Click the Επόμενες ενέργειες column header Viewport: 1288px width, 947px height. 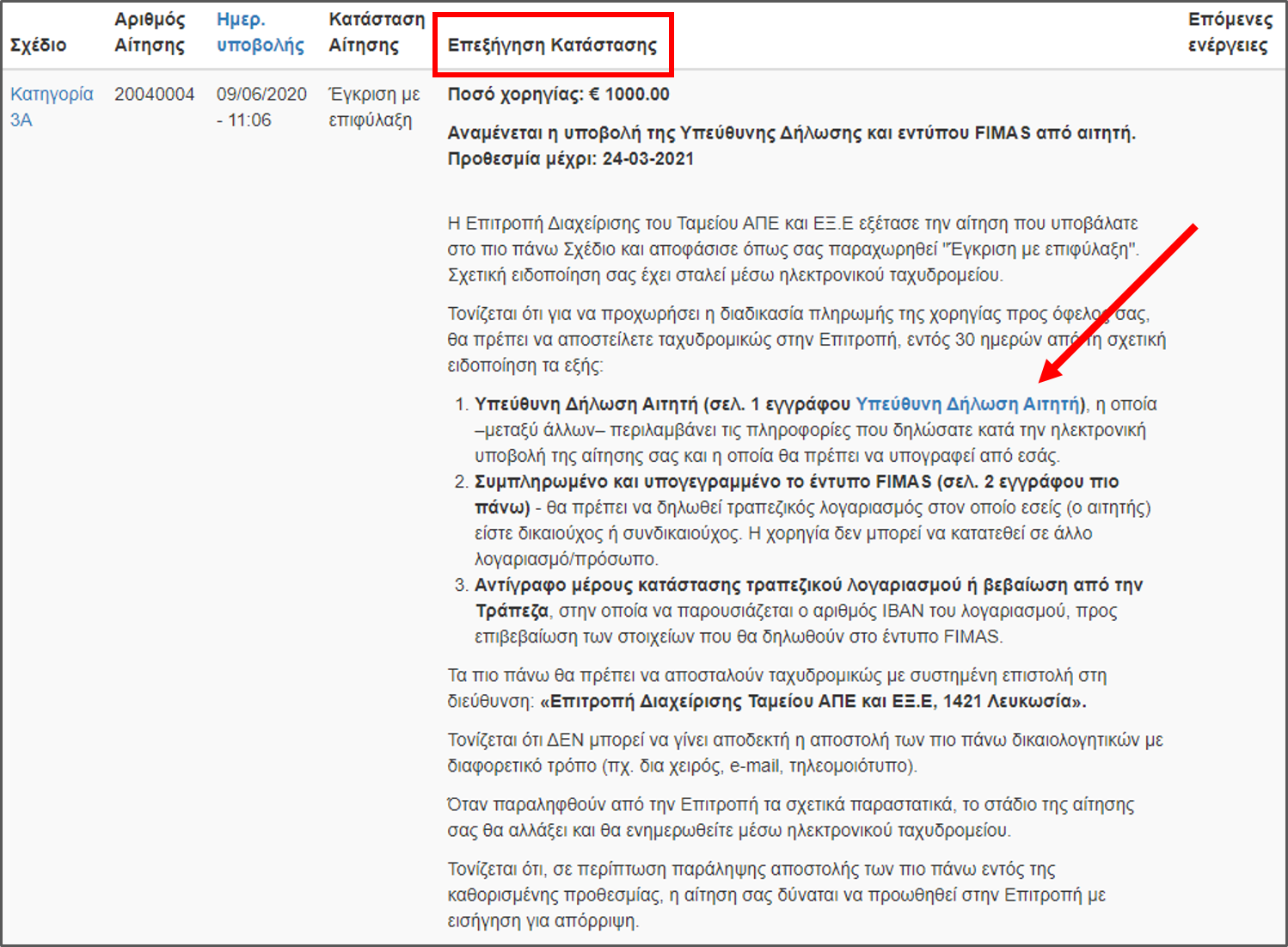pyautogui.click(x=1229, y=33)
